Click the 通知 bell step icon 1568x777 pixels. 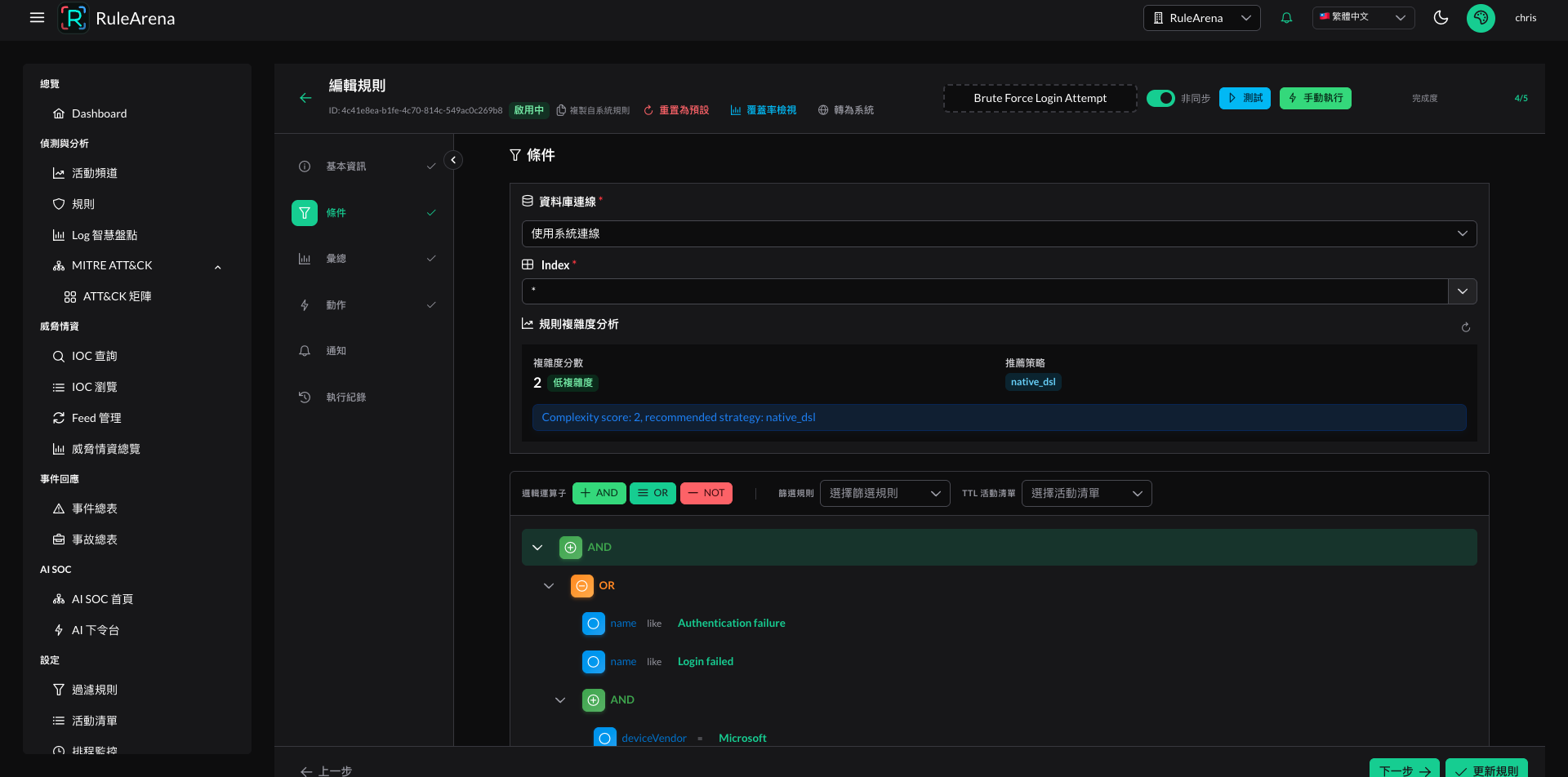click(x=305, y=351)
